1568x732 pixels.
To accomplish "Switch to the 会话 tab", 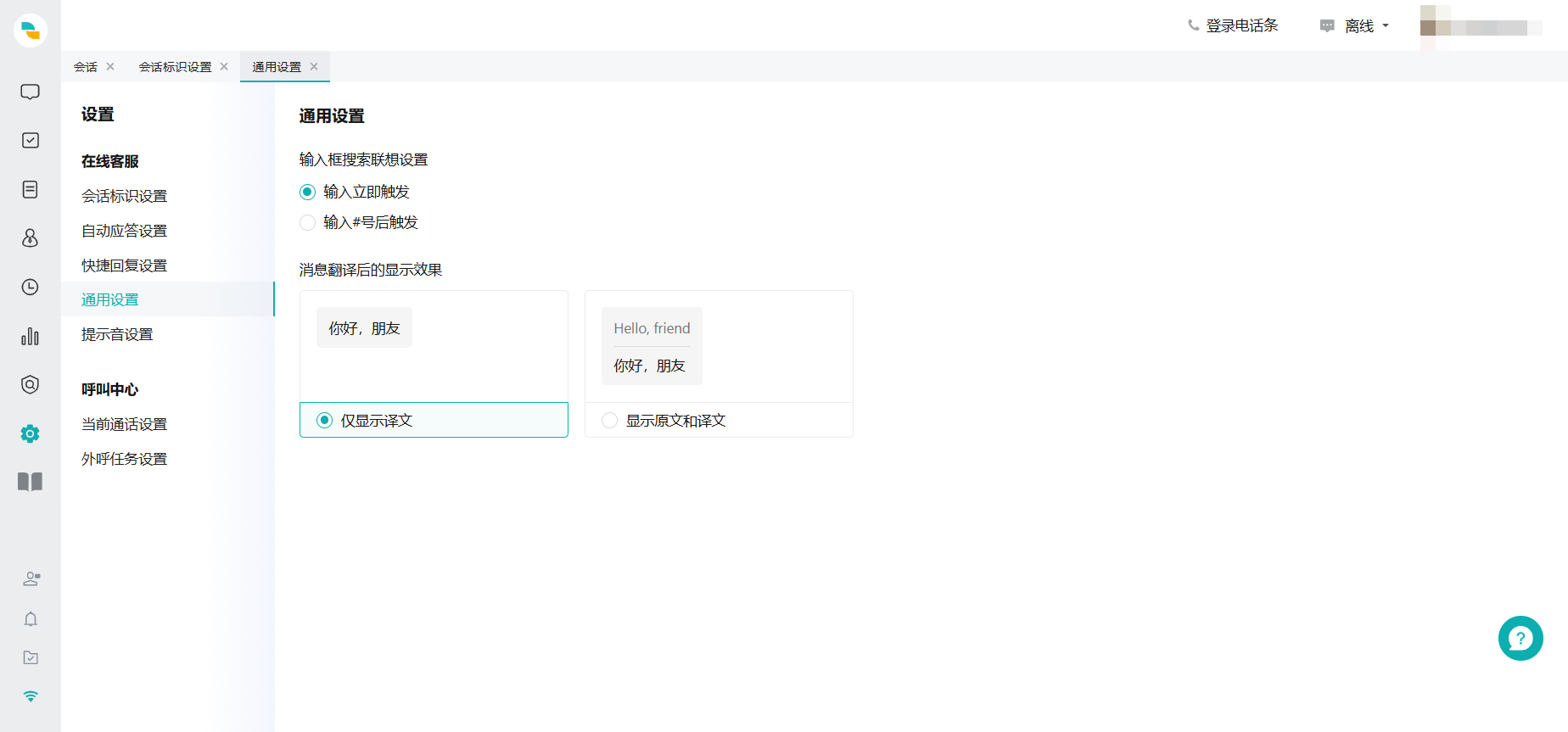I will (85, 67).
